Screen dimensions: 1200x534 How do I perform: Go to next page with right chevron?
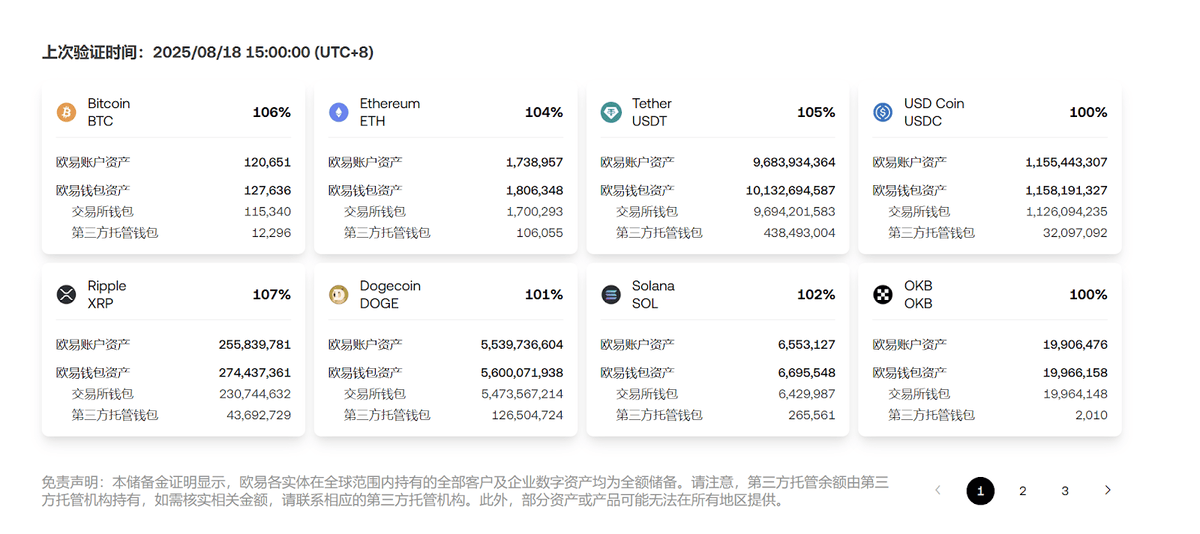(x=1107, y=490)
